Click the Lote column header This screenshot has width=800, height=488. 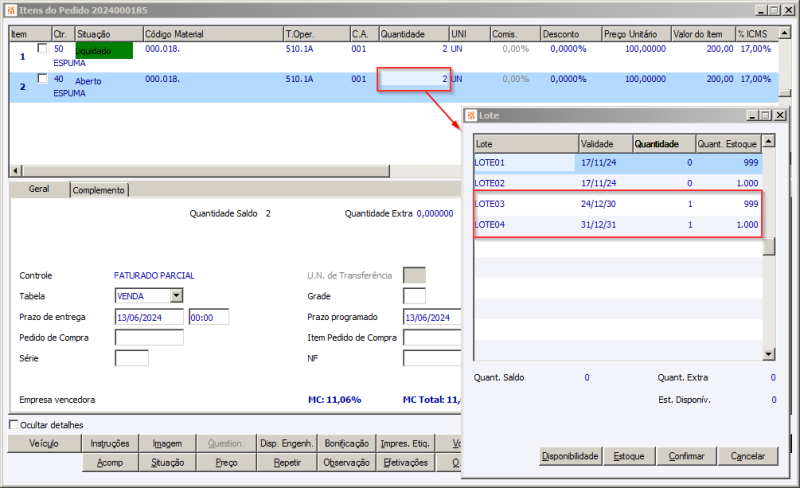pos(526,144)
